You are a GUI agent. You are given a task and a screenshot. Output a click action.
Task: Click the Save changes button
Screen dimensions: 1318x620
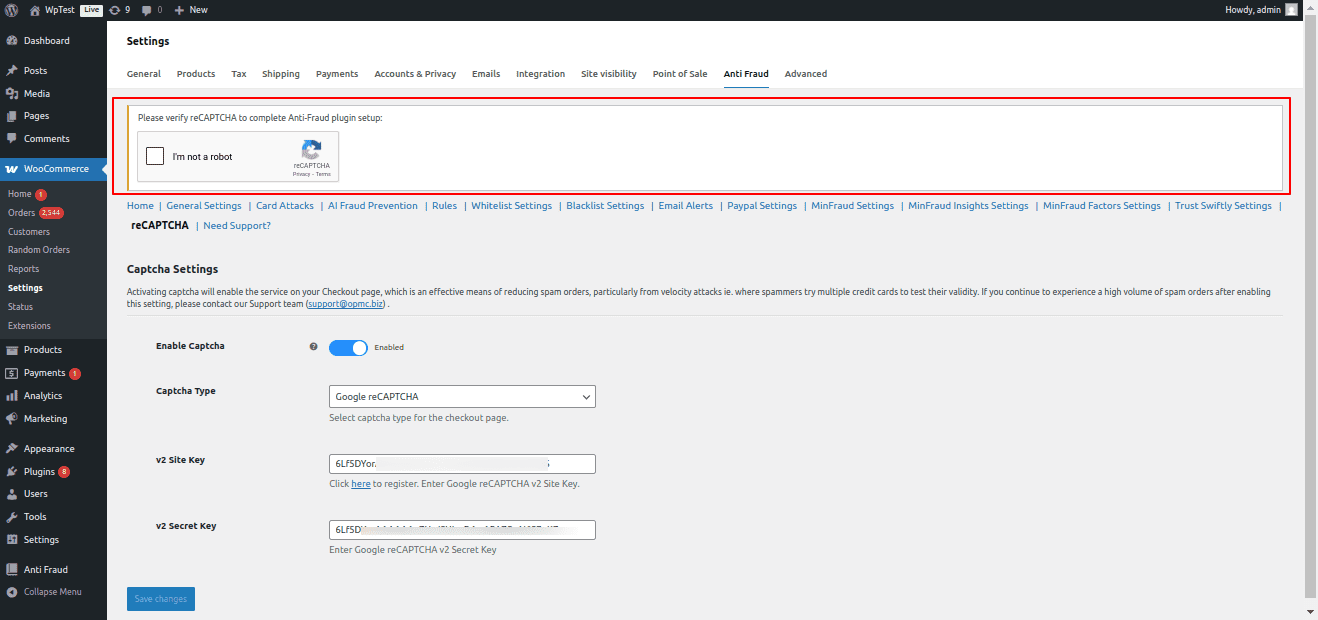pyautogui.click(x=161, y=599)
